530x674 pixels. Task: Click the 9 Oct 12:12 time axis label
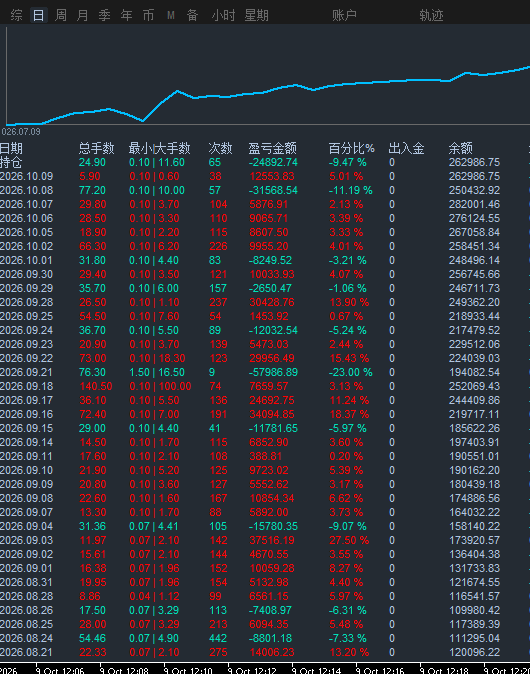pyautogui.click(x=254, y=670)
